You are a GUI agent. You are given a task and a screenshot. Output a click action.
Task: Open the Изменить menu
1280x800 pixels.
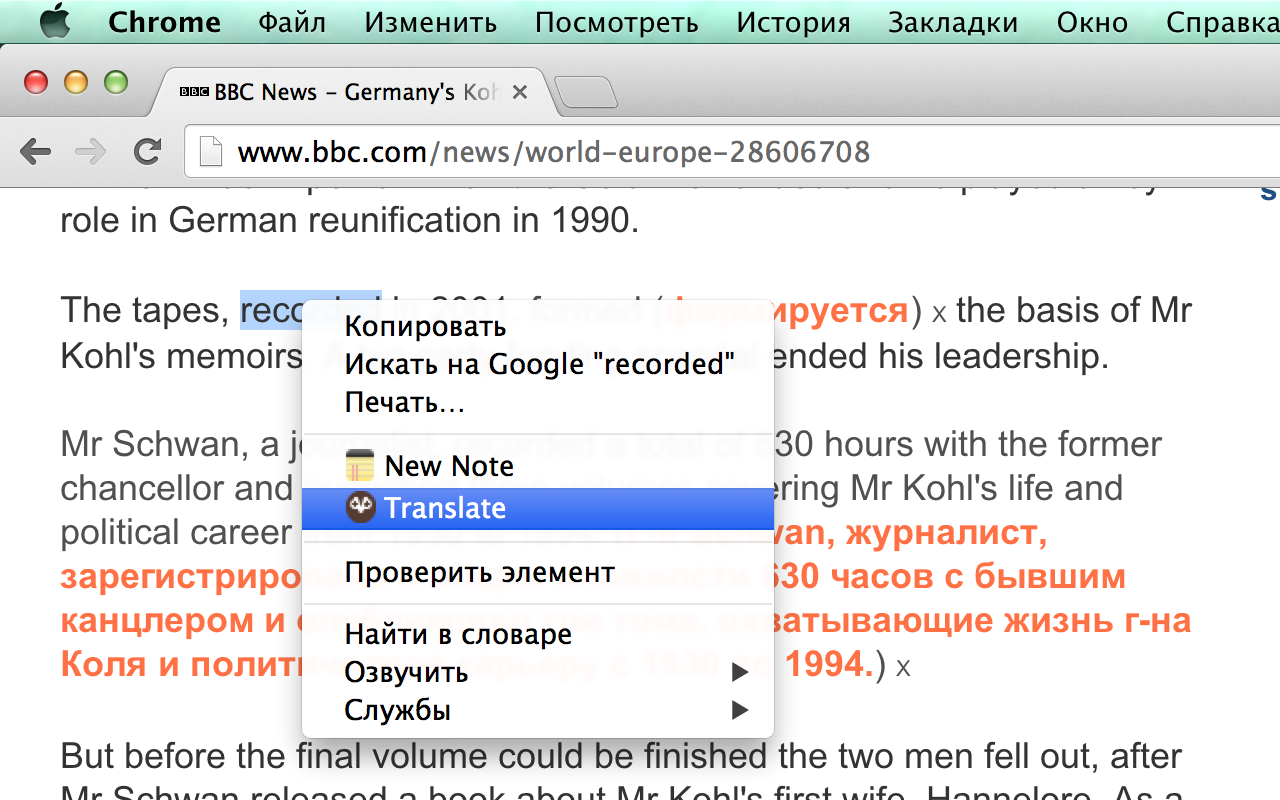pos(430,22)
